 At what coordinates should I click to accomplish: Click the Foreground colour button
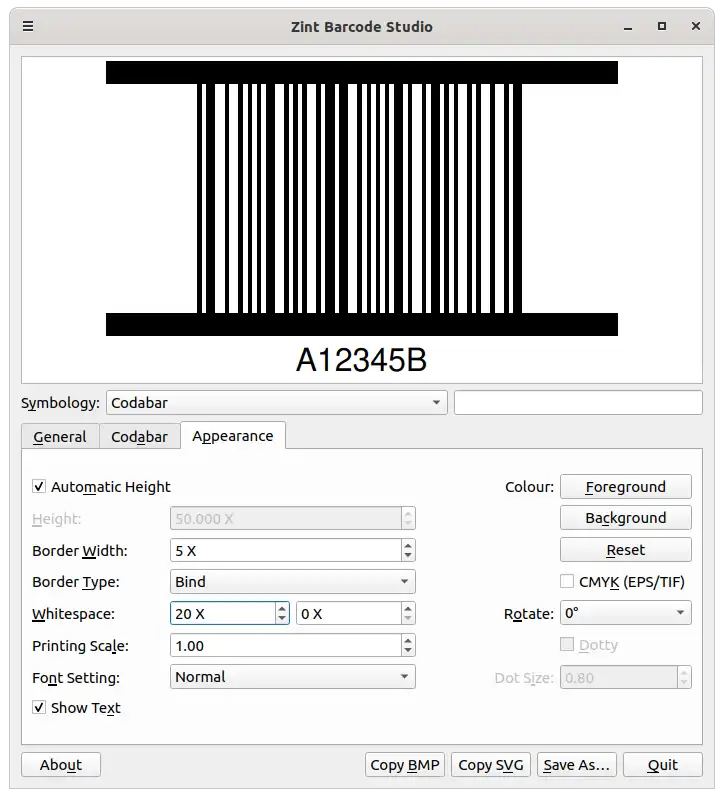(626, 487)
